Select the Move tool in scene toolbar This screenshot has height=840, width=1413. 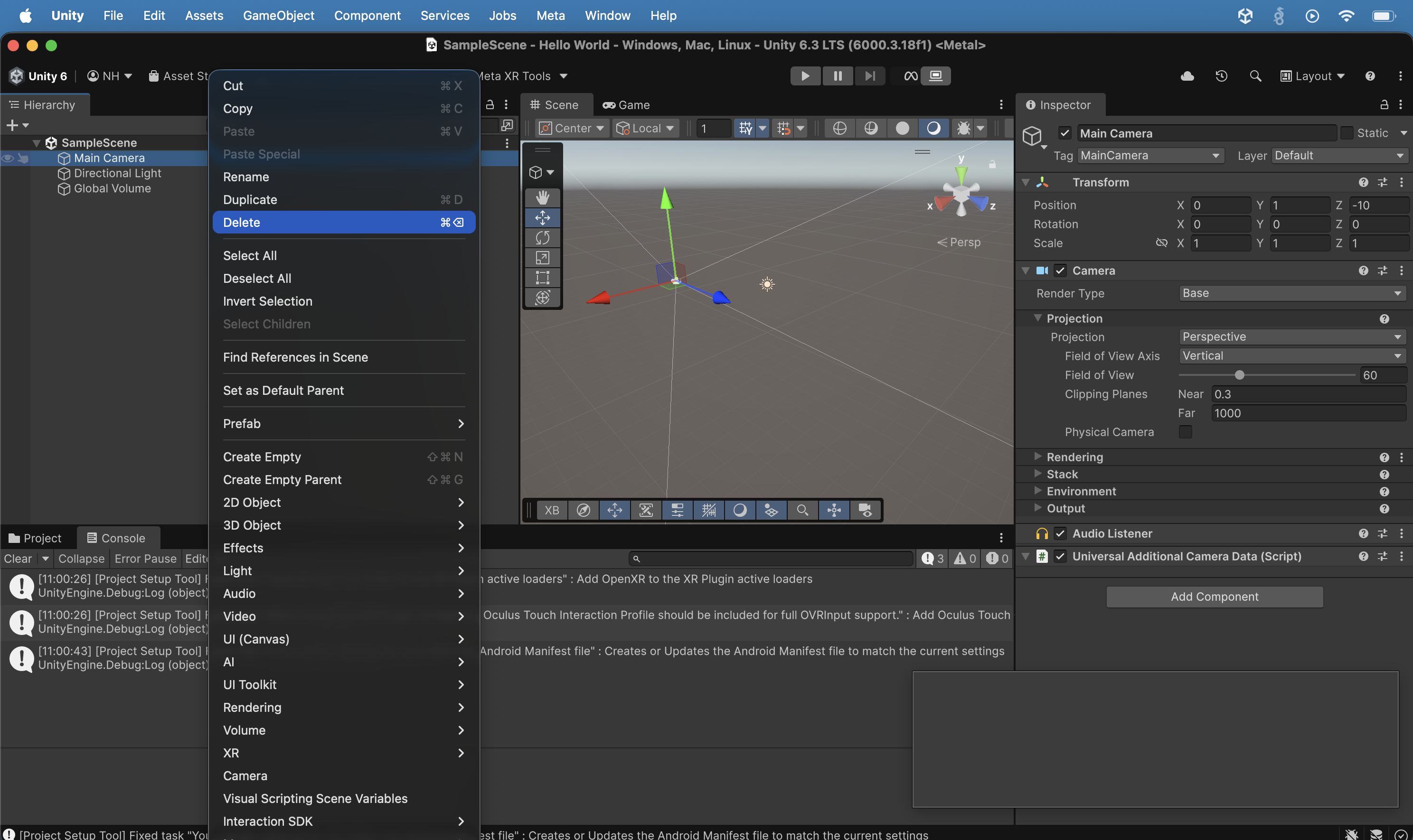[543, 217]
